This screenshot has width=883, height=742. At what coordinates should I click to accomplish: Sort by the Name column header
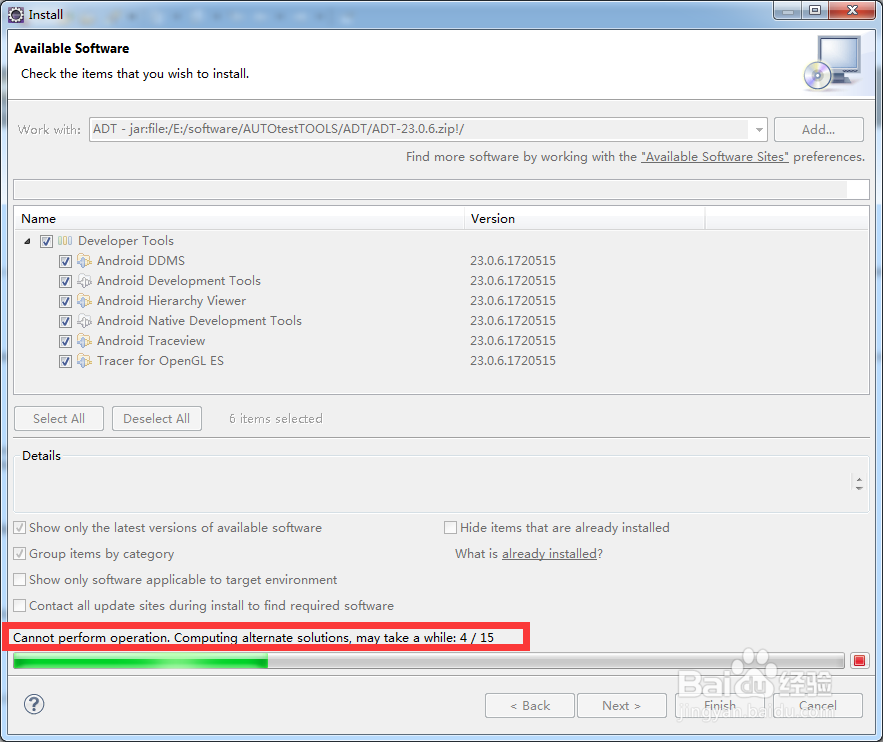239,218
